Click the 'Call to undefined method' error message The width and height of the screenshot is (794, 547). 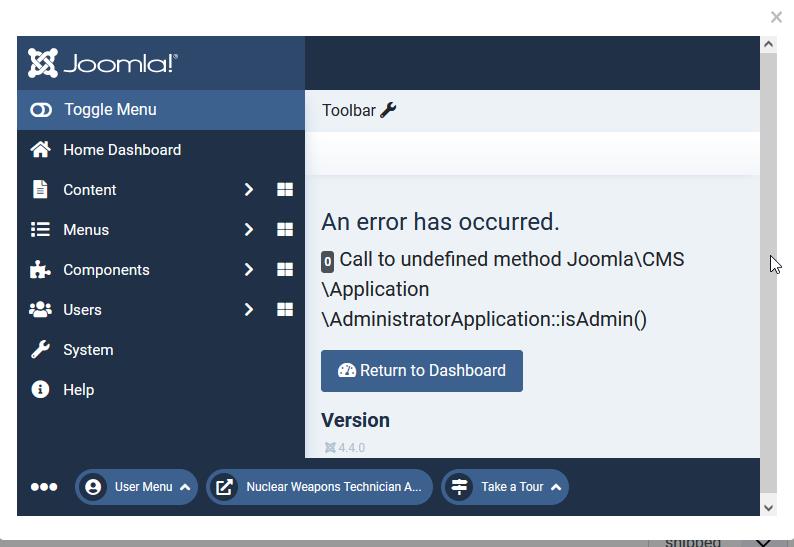503,289
